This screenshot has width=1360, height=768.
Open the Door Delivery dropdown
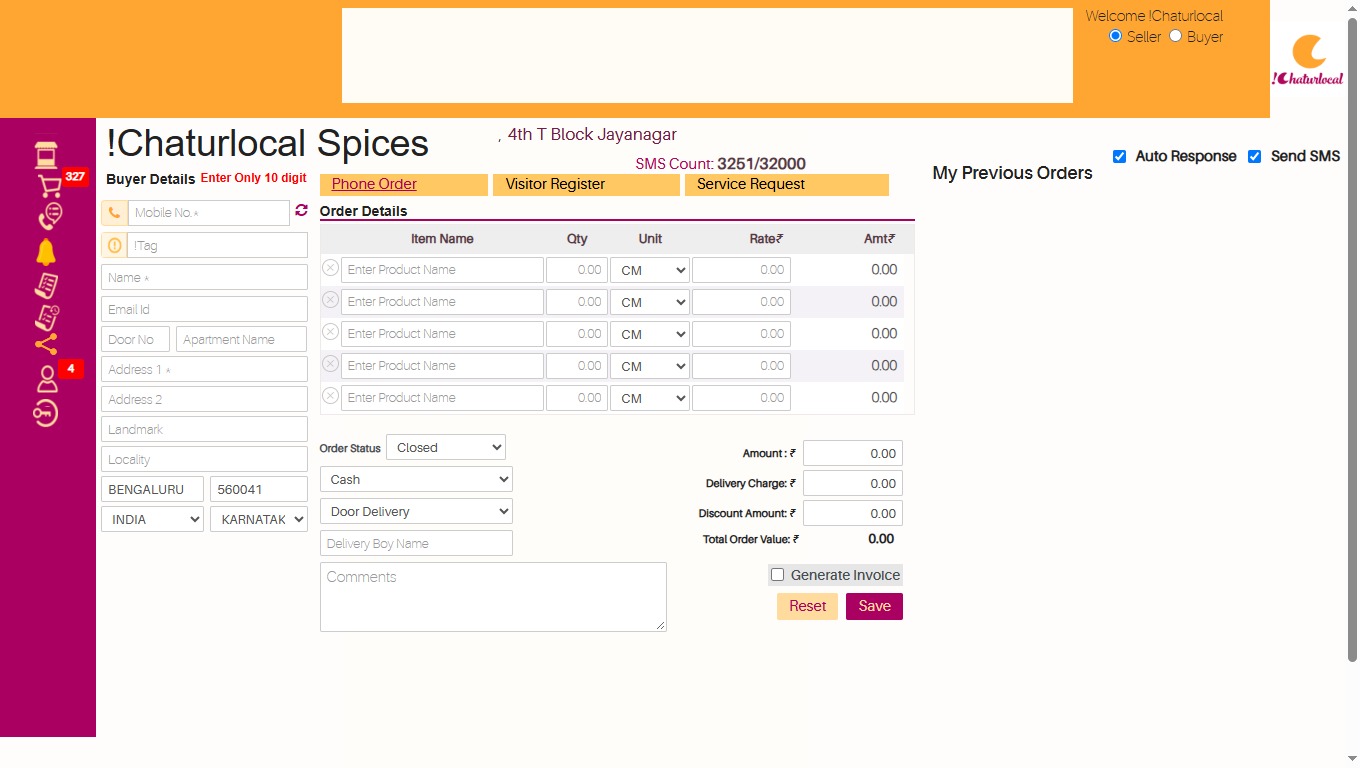coord(416,511)
